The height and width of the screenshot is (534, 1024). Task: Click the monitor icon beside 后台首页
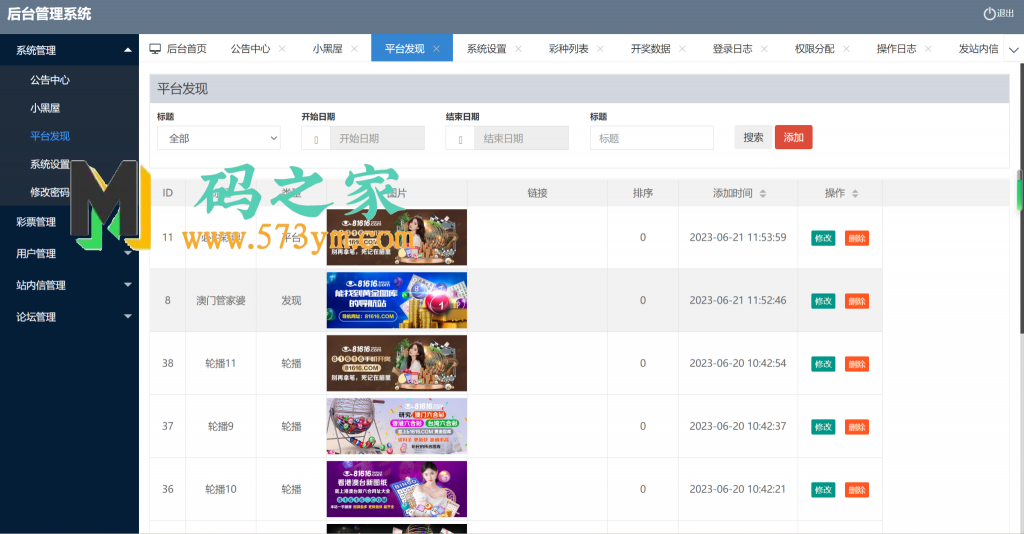(155, 49)
